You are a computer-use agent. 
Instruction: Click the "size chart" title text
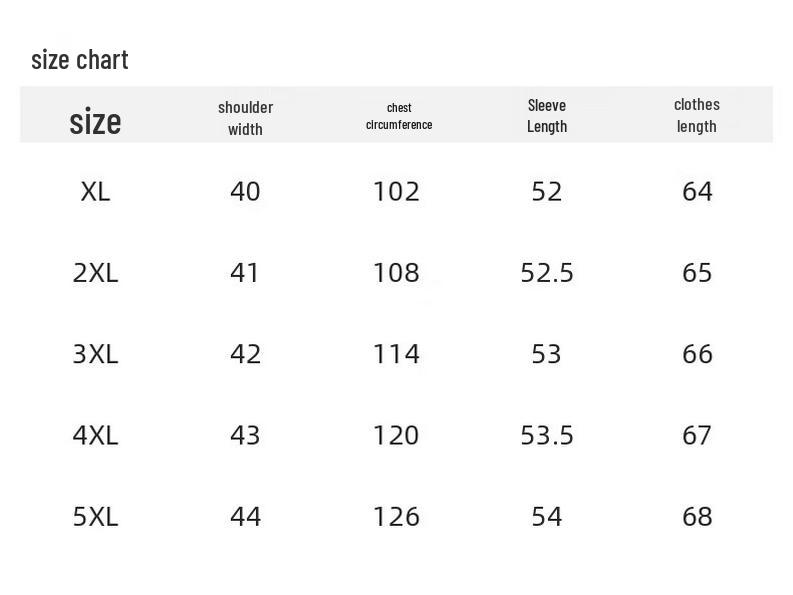coord(80,60)
